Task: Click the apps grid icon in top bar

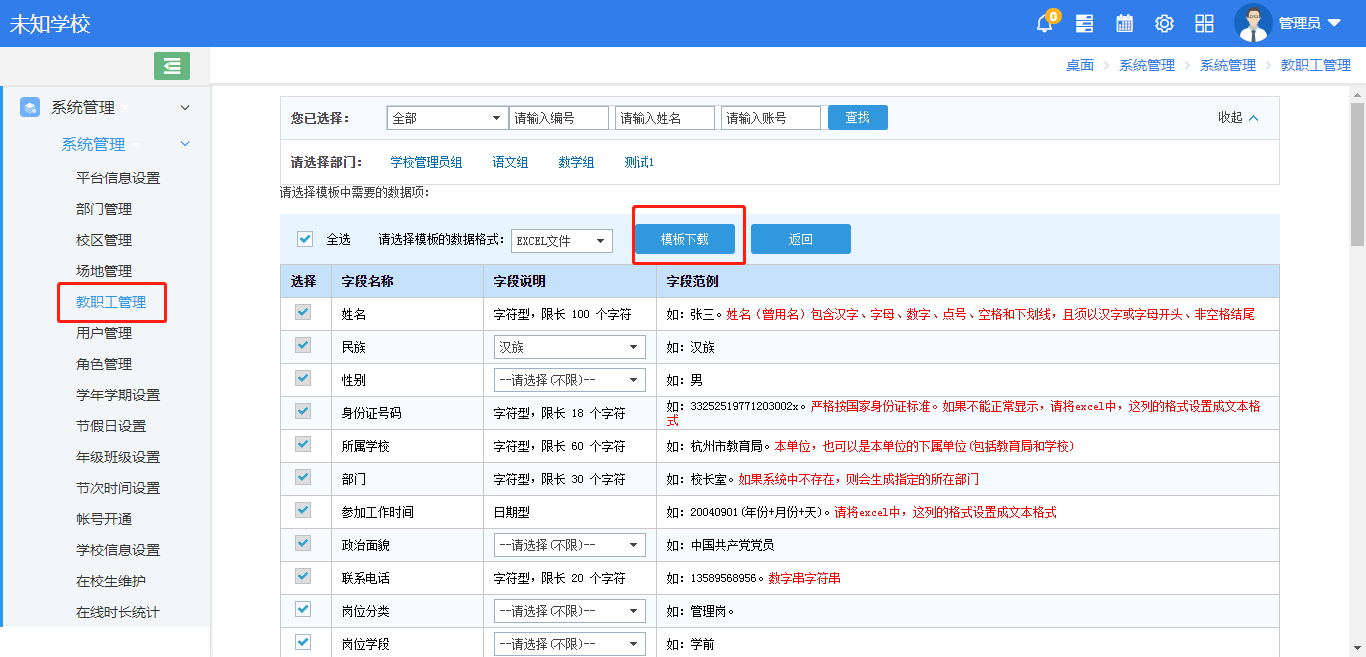Action: [x=1204, y=22]
